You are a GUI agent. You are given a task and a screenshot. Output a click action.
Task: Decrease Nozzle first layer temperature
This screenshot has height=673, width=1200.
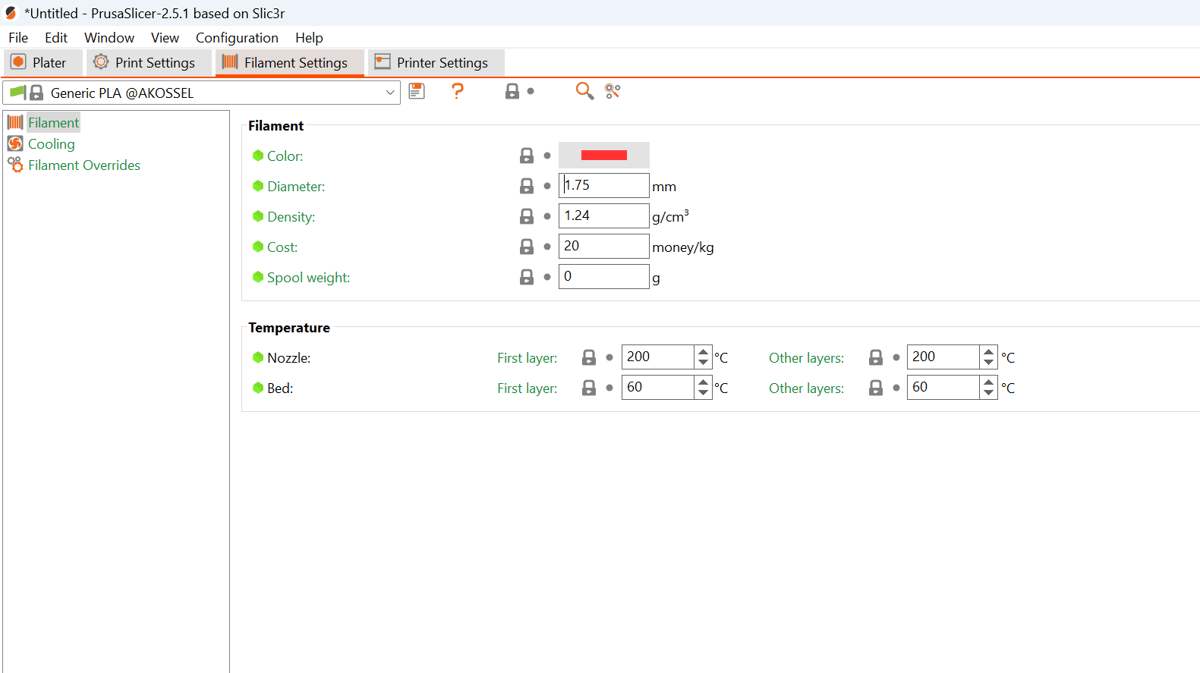click(x=703, y=363)
